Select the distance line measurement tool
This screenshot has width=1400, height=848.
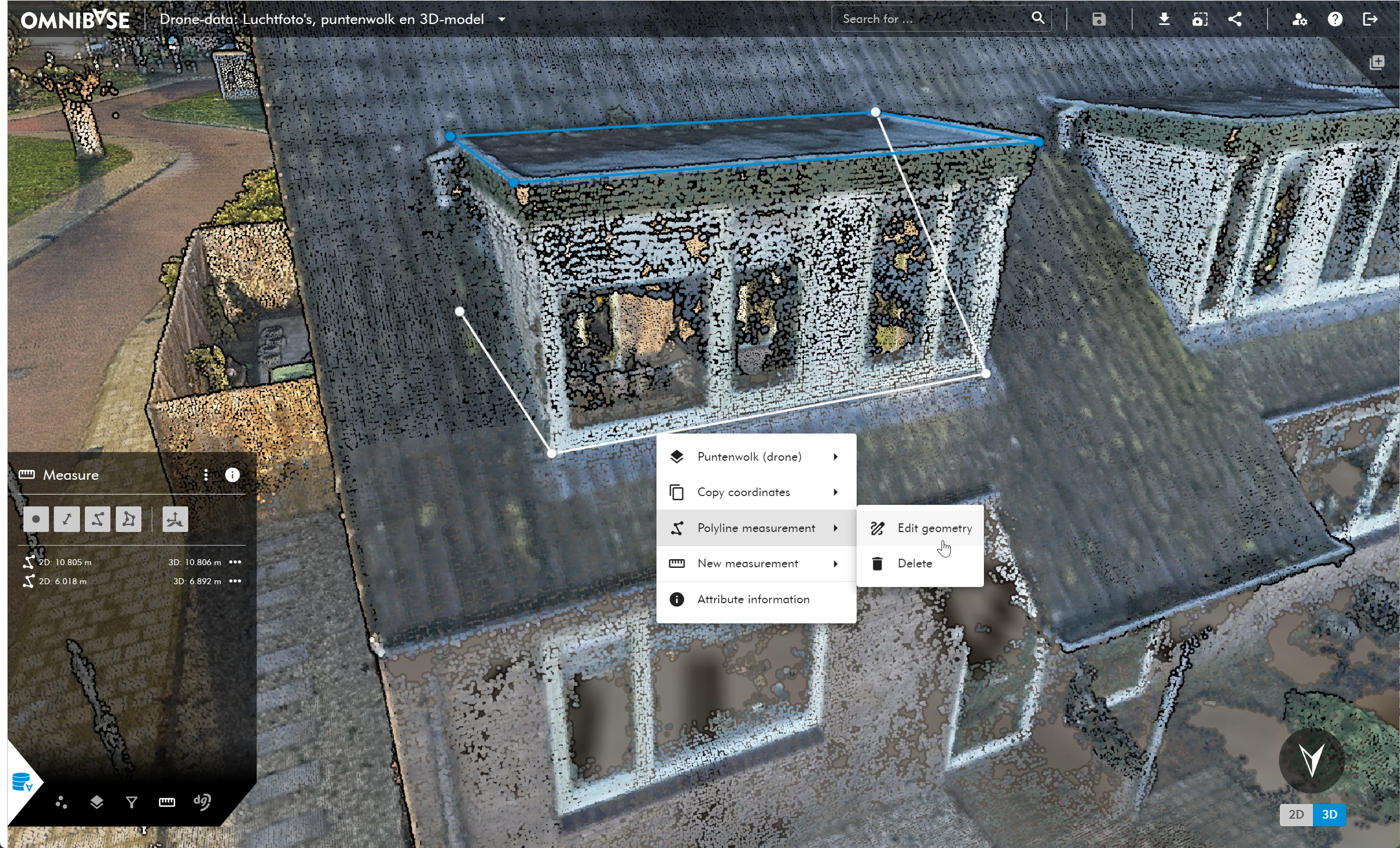pos(66,519)
